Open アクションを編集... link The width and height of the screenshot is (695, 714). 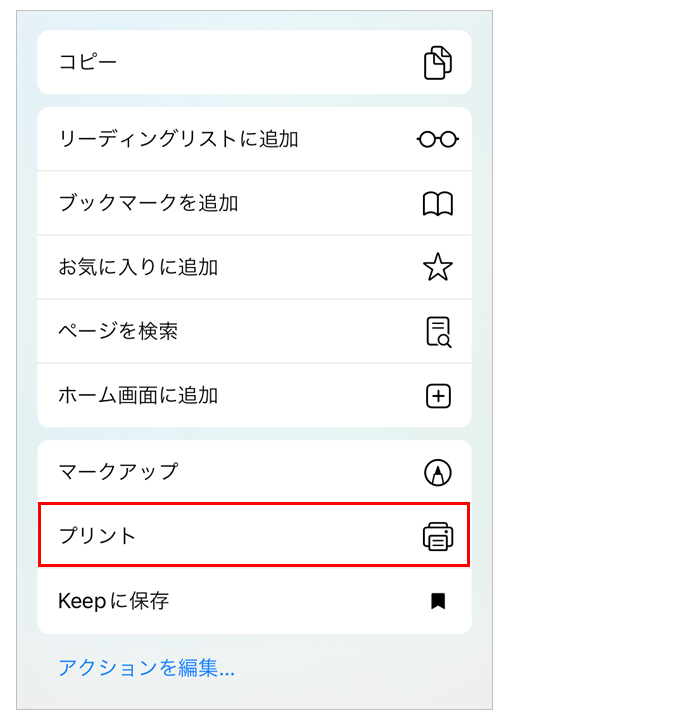(x=146, y=668)
